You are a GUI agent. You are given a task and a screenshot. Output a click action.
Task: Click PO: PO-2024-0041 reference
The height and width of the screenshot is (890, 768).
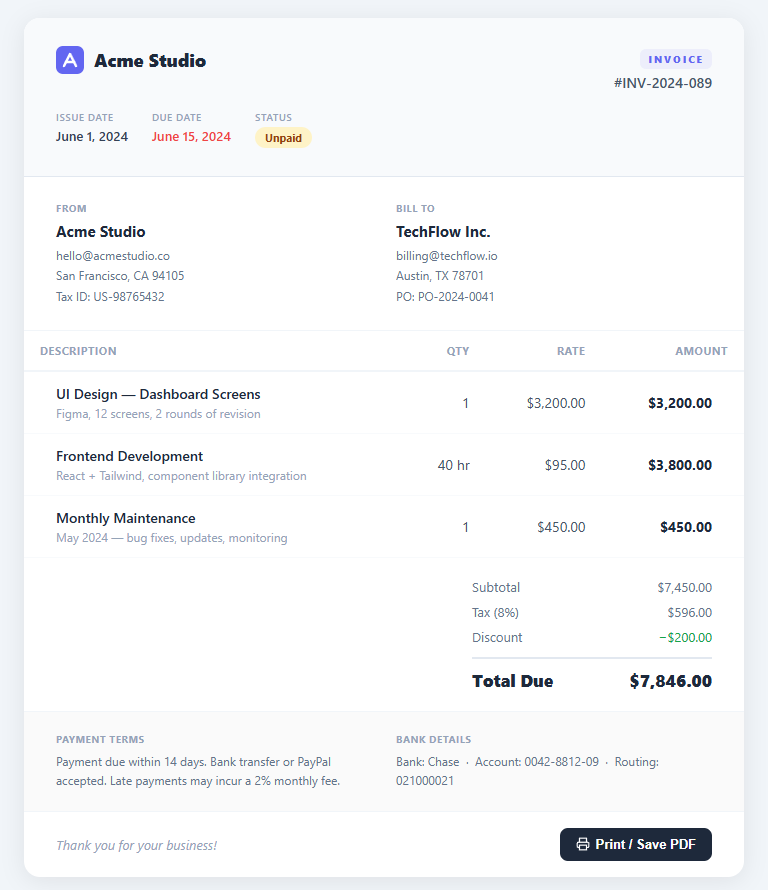coord(445,297)
